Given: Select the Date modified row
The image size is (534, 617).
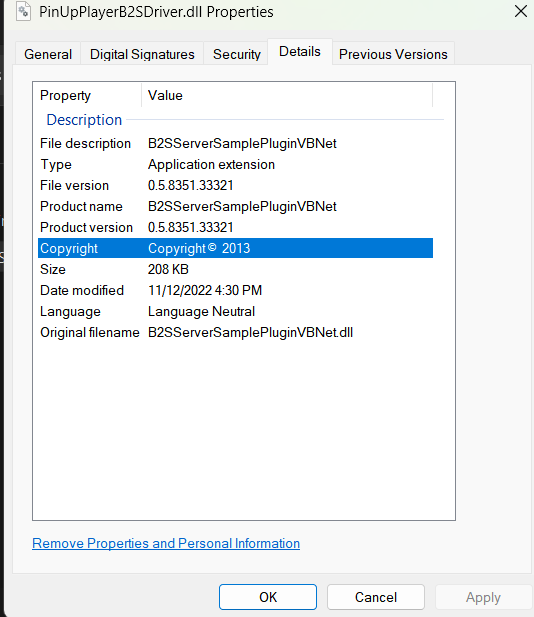Looking at the screenshot, I should (235, 290).
